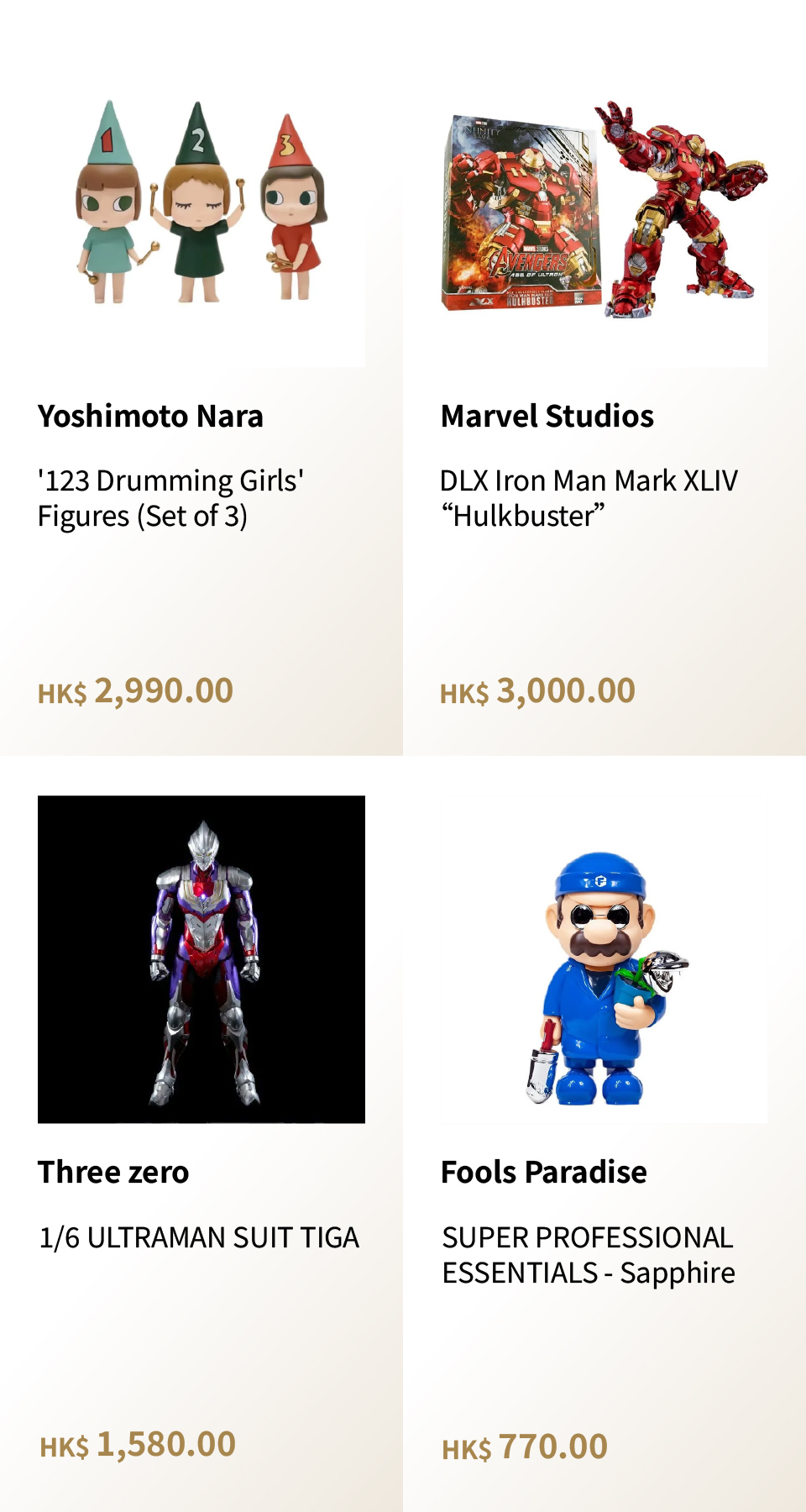Go to the Three zero brand name
This screenshot has height=1512, width=806.
pos(113,1173)
